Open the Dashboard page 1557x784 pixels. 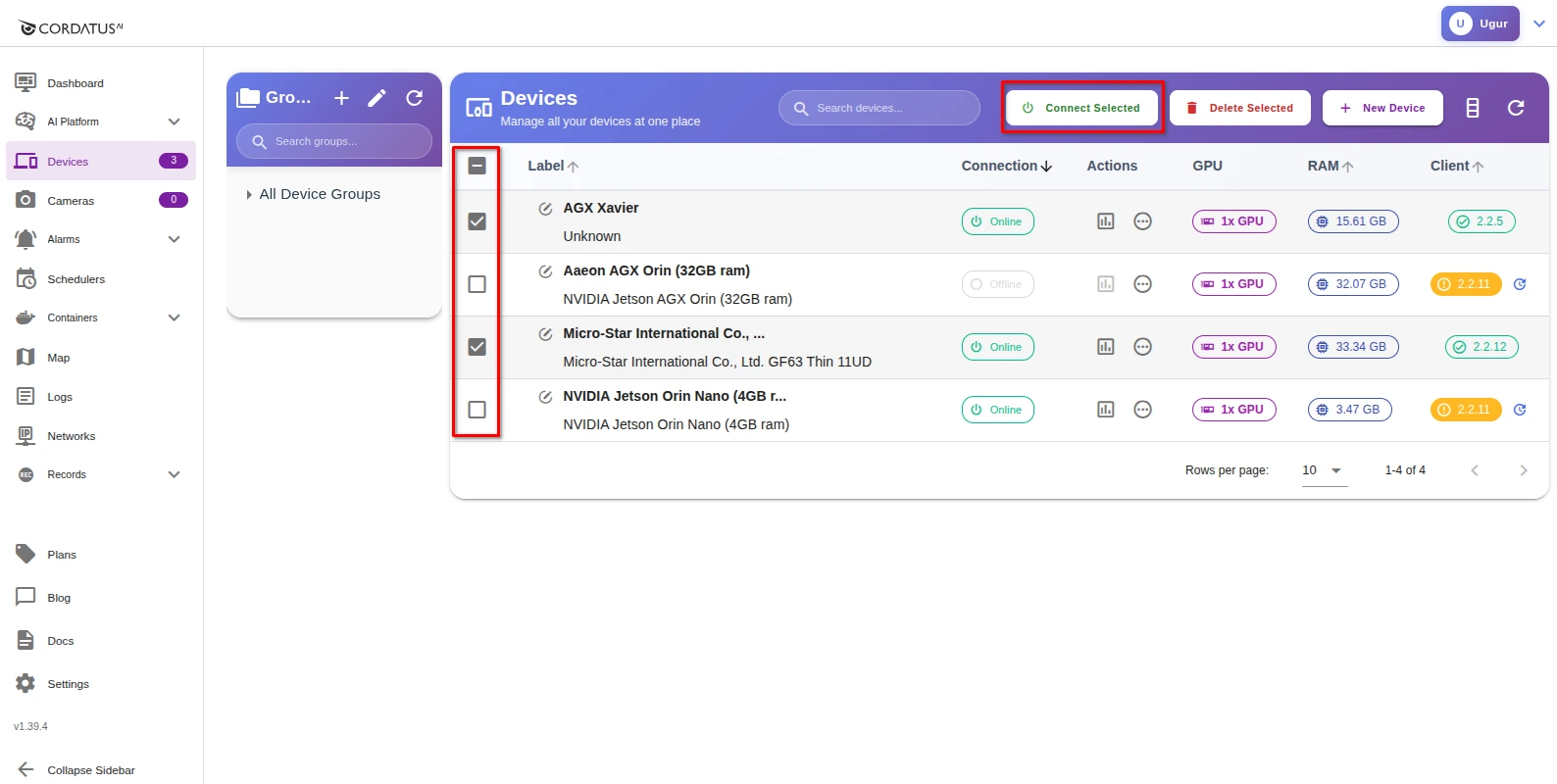(x=101, y=82)
